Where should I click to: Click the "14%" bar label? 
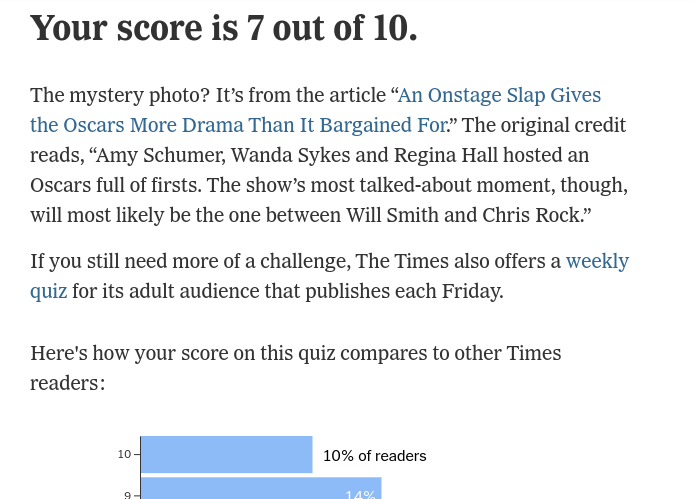coord(360,495)
